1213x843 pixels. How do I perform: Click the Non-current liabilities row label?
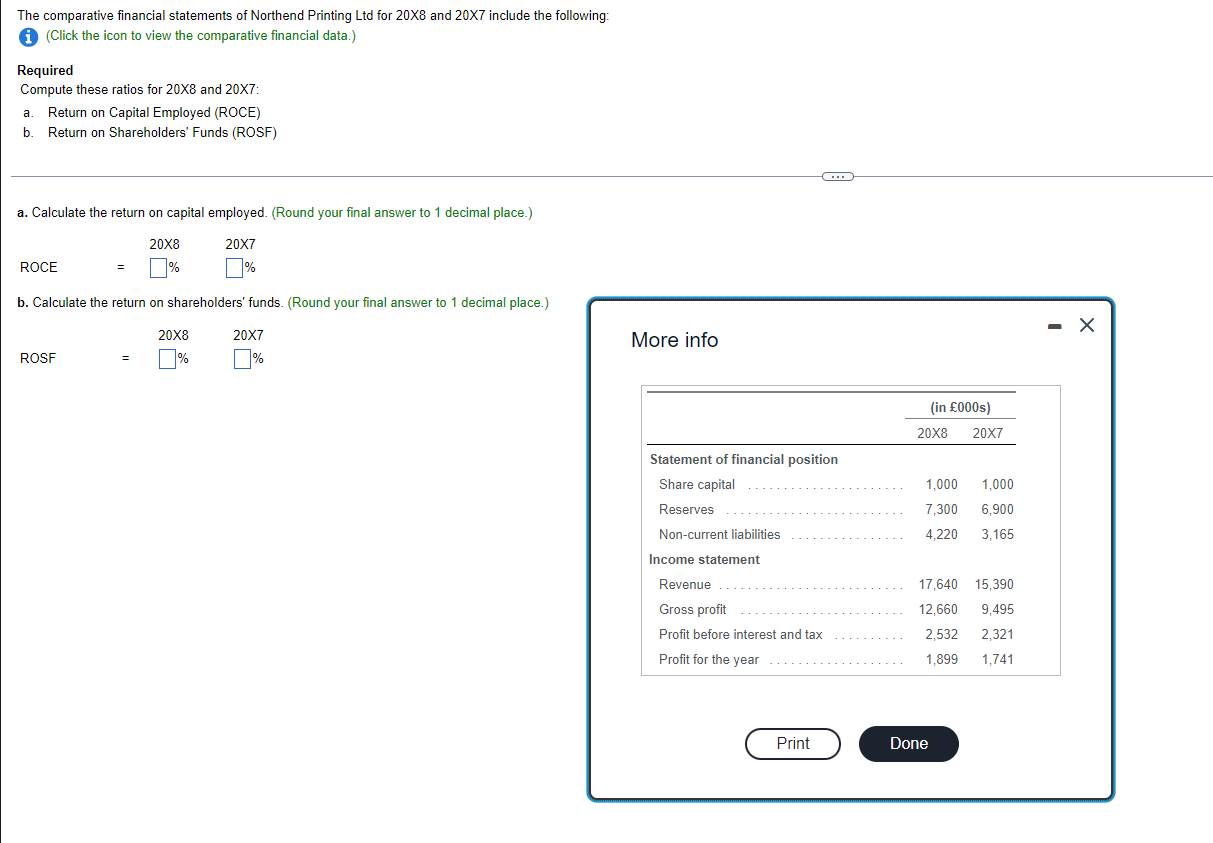tap(720, 535)
